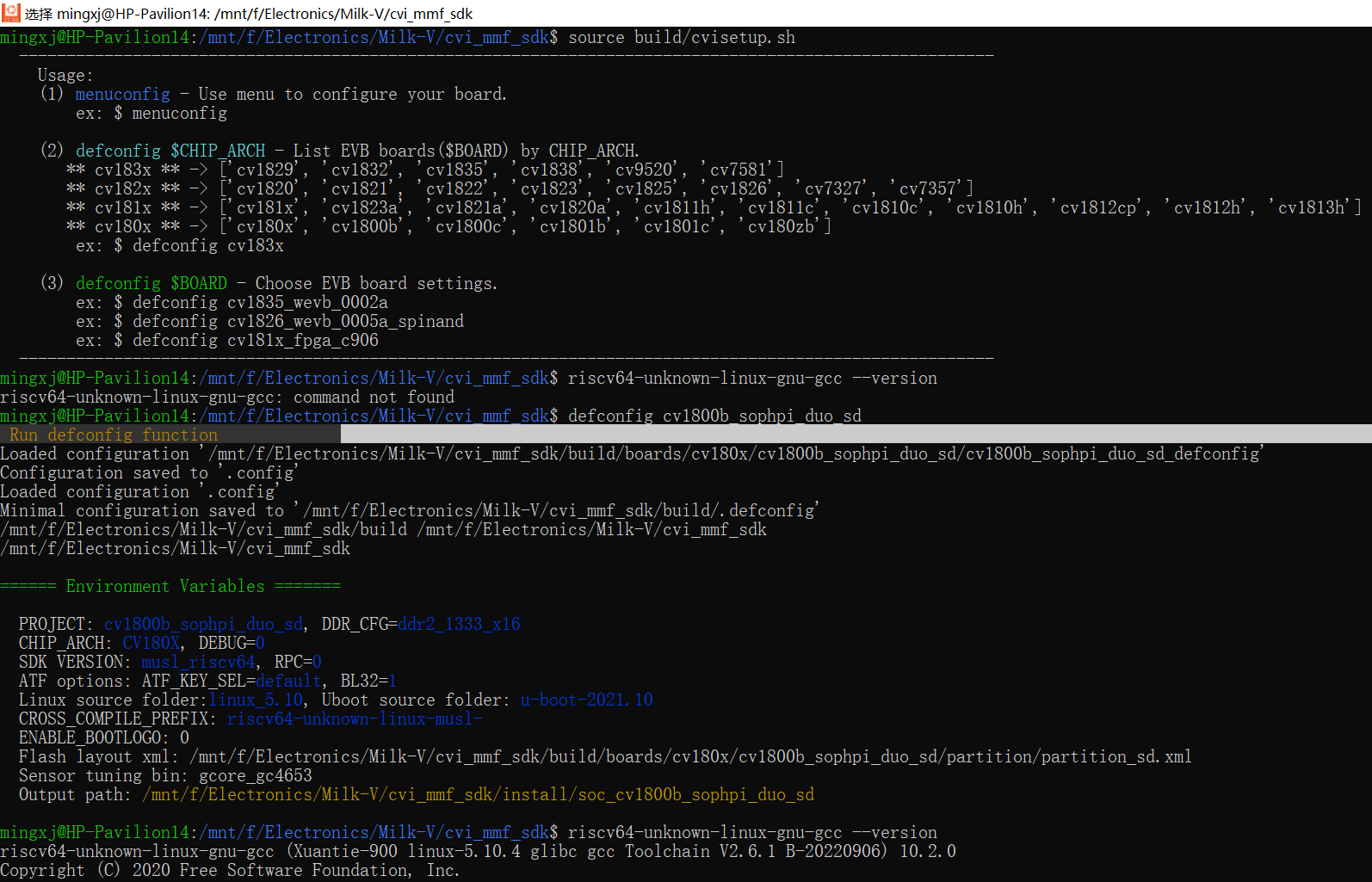Click the highlighted 'Run defconfig function' bar
Screen dimensions: 1372x882
pos(170,435)
